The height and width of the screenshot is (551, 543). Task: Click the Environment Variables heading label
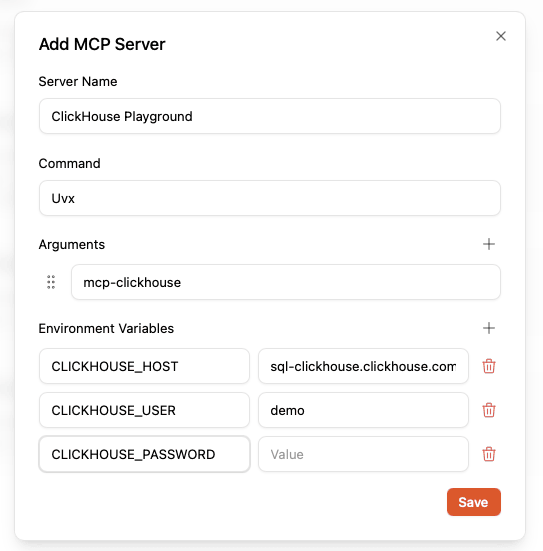pos(106,328)
